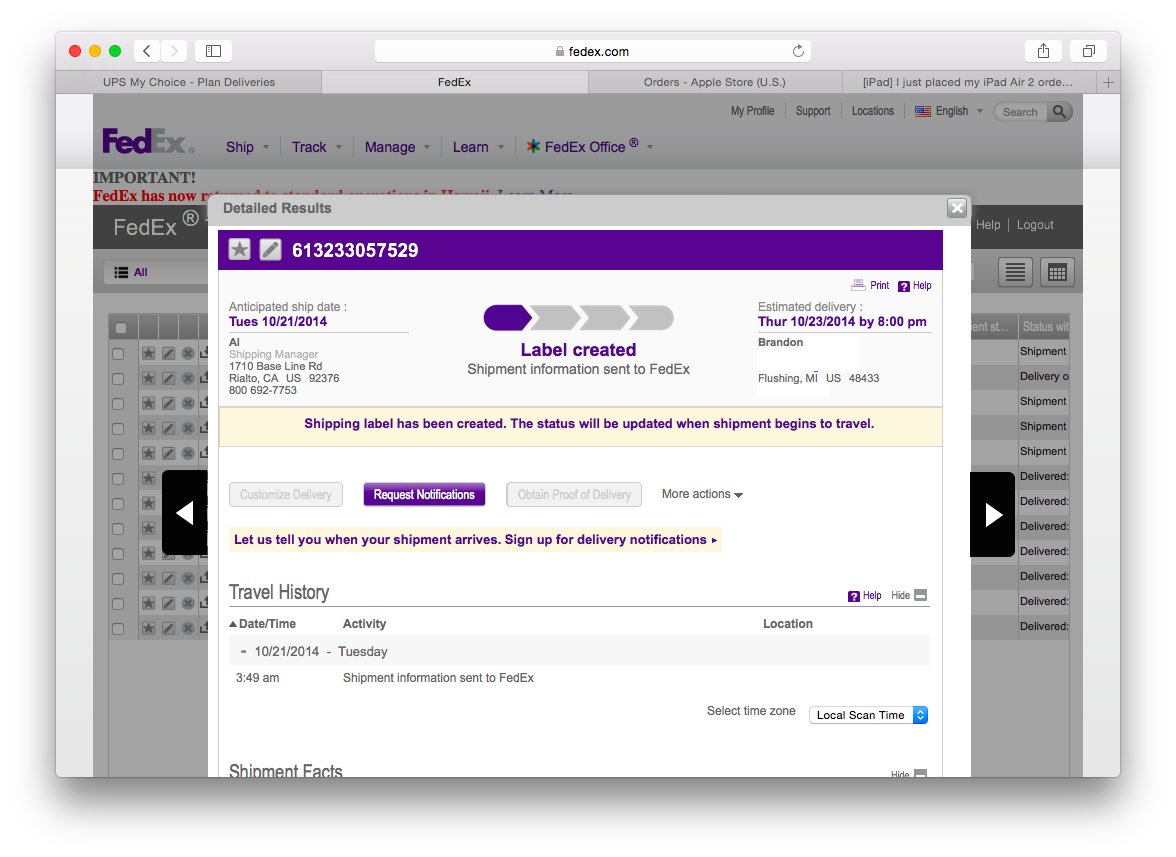
Task: Click the Status column header
Action: 1045,327
